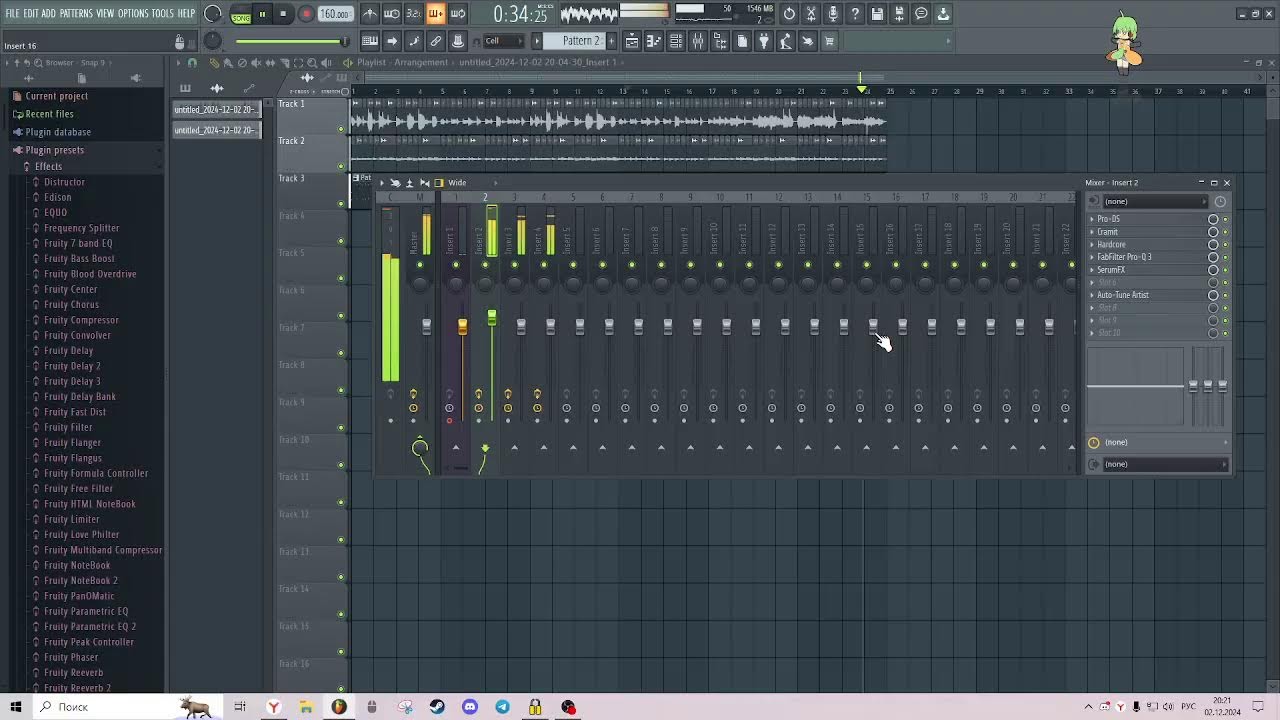Viewport: 1280px width, 720px height.
Task: Click the Insert 1 orange volume fader
Action: pyautogui.click(x=462, y=326)
